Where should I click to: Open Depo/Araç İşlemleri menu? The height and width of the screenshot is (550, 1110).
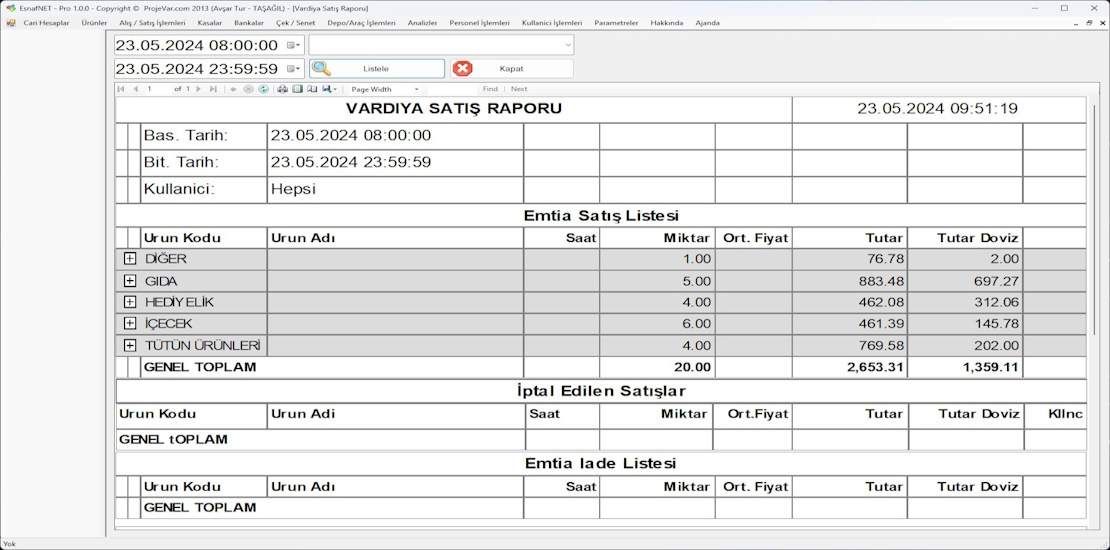361,23
